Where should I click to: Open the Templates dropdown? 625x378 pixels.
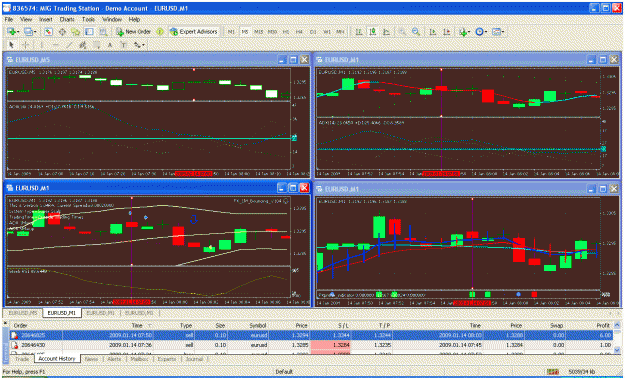coord(498,32)
